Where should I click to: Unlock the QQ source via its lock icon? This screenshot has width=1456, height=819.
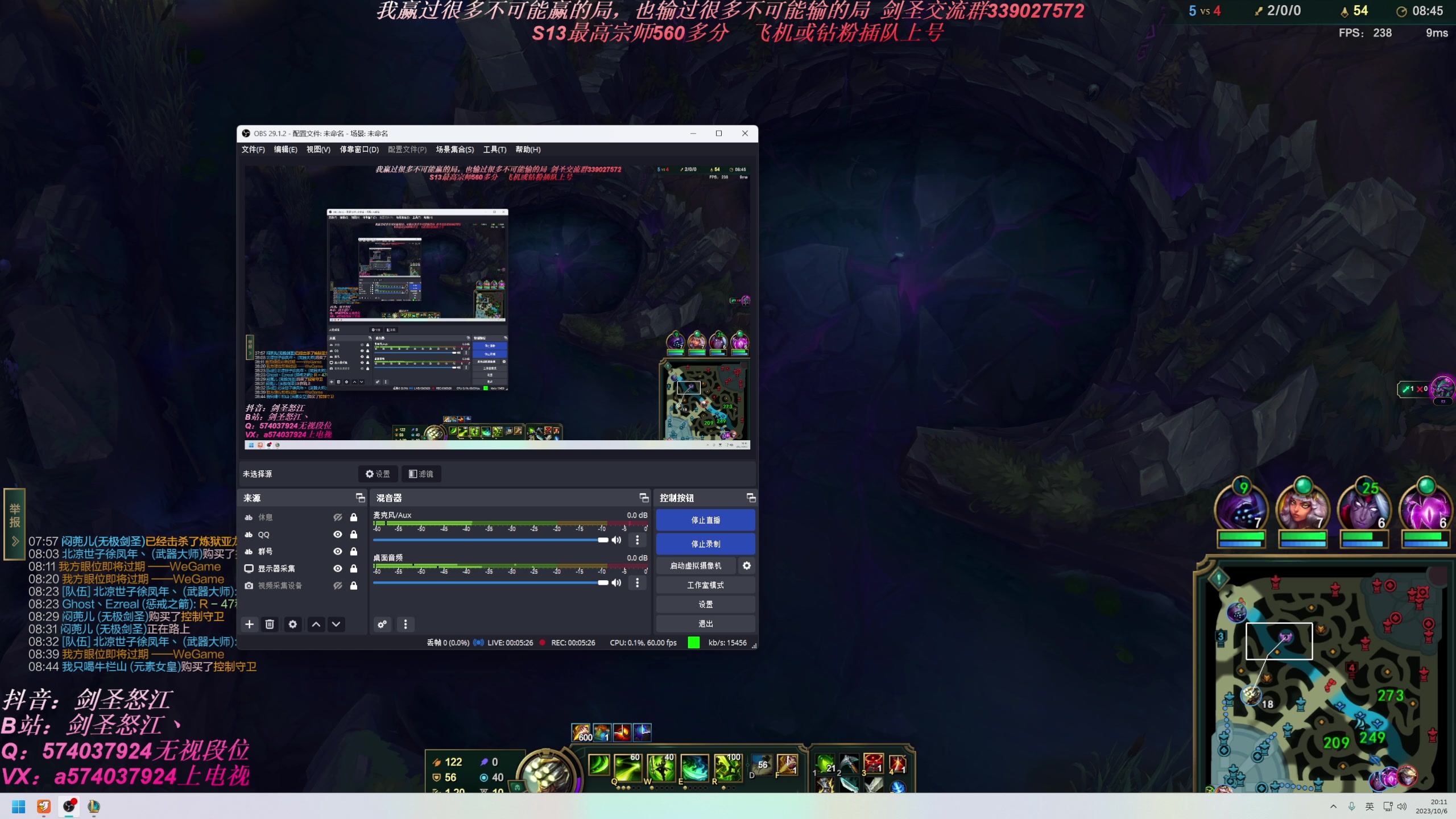click(354, 534)
